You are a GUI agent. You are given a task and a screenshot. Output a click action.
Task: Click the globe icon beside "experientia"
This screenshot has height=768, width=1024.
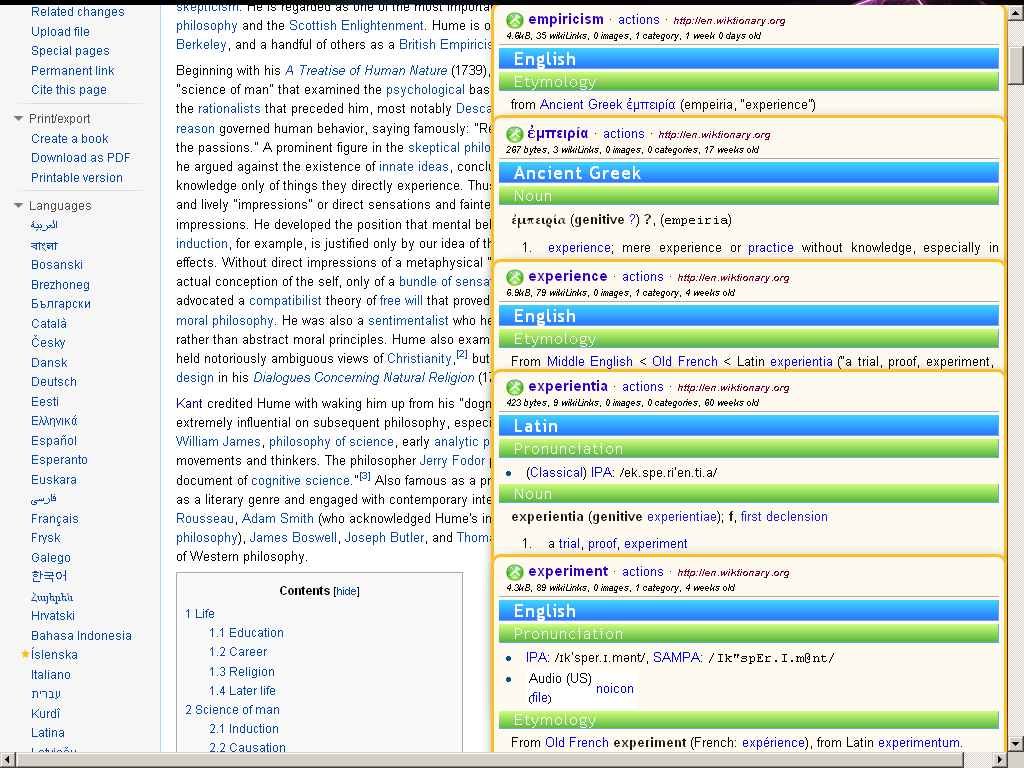point(515,386)
